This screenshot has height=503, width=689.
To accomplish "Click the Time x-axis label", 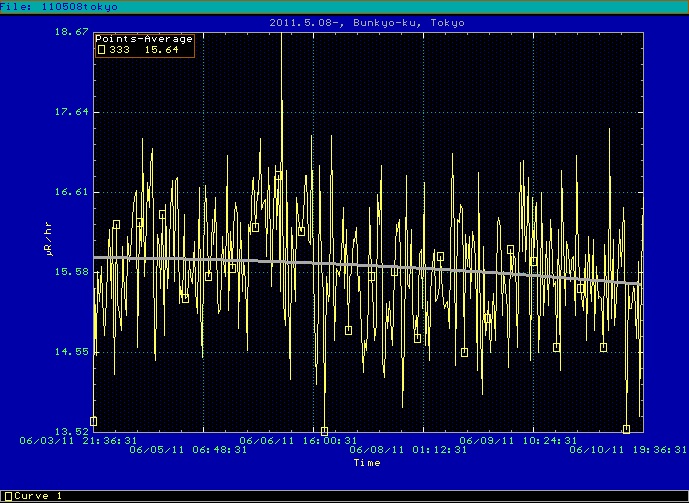I will click(x=366, y=463).
